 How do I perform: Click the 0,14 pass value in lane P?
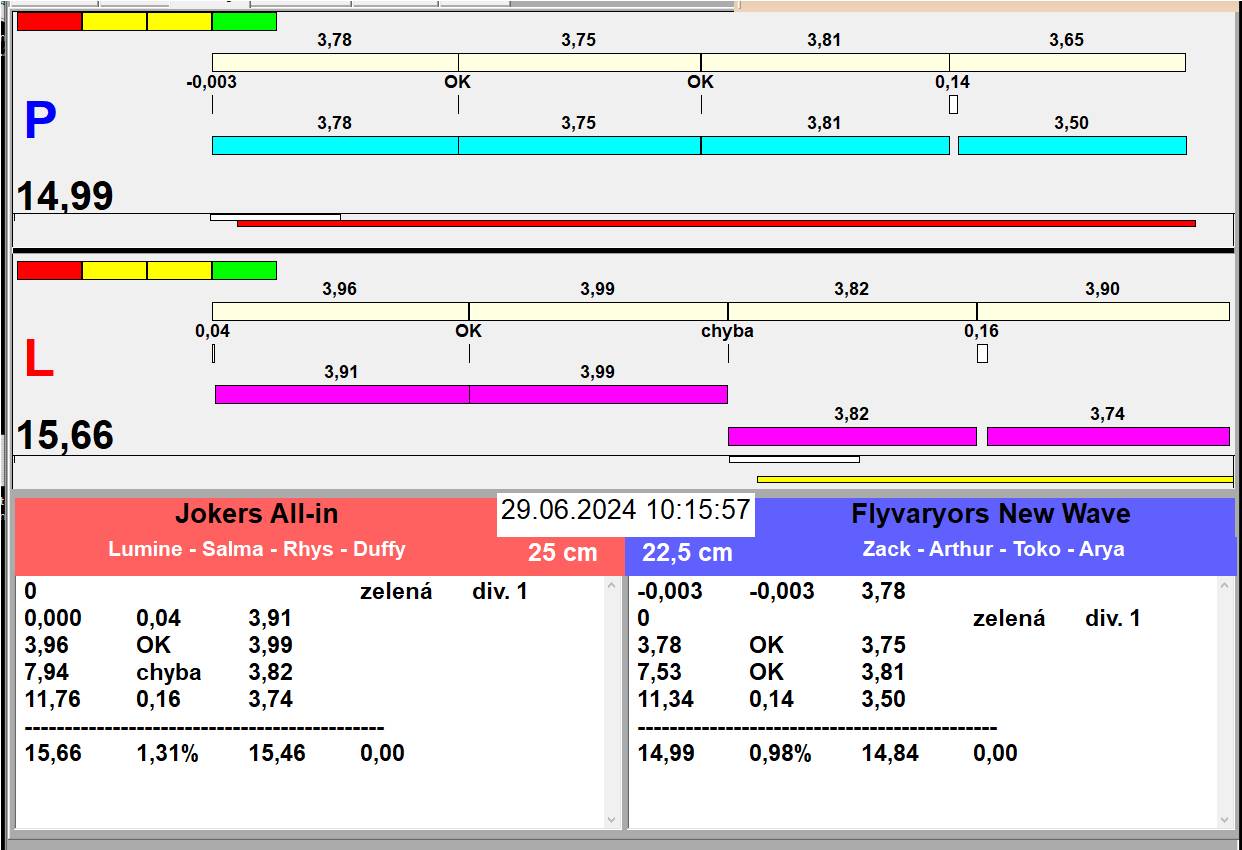(x=952, y=82)
